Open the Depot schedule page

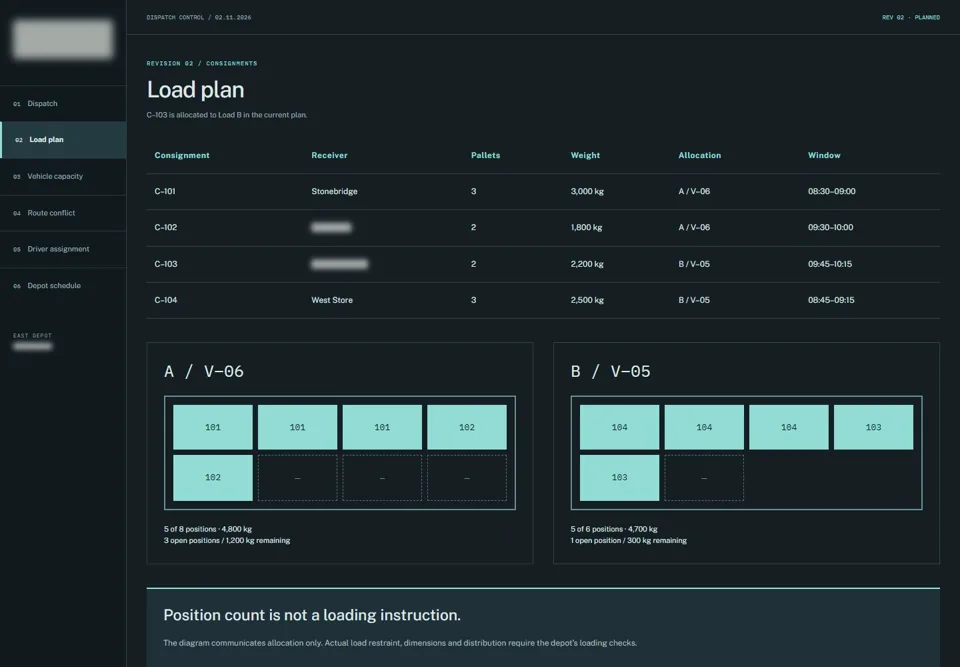(x=63, y=286)
